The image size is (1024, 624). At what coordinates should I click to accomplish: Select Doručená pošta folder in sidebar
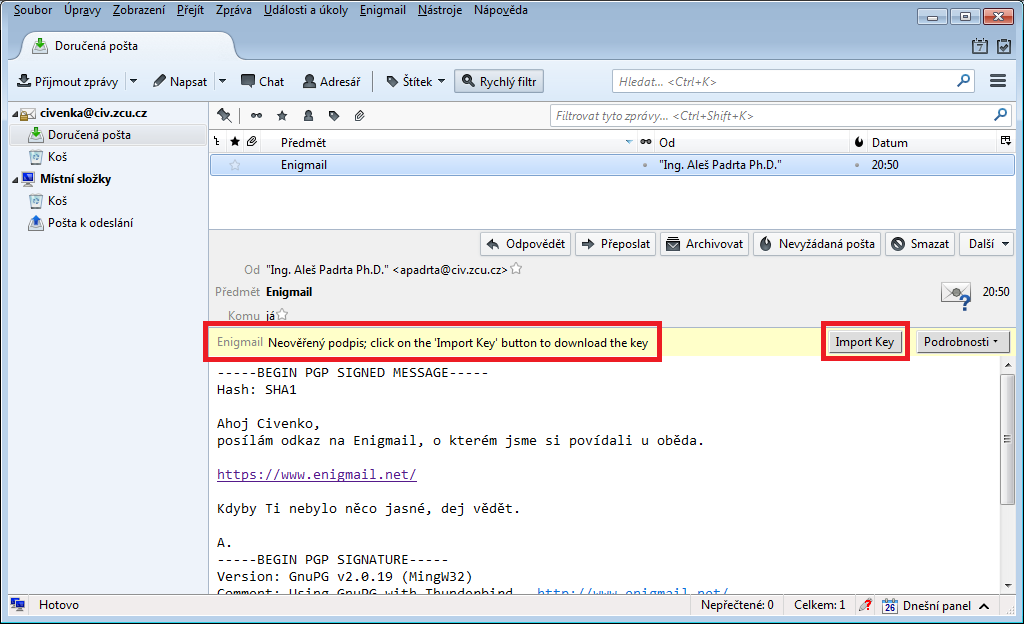pos(108,135)
